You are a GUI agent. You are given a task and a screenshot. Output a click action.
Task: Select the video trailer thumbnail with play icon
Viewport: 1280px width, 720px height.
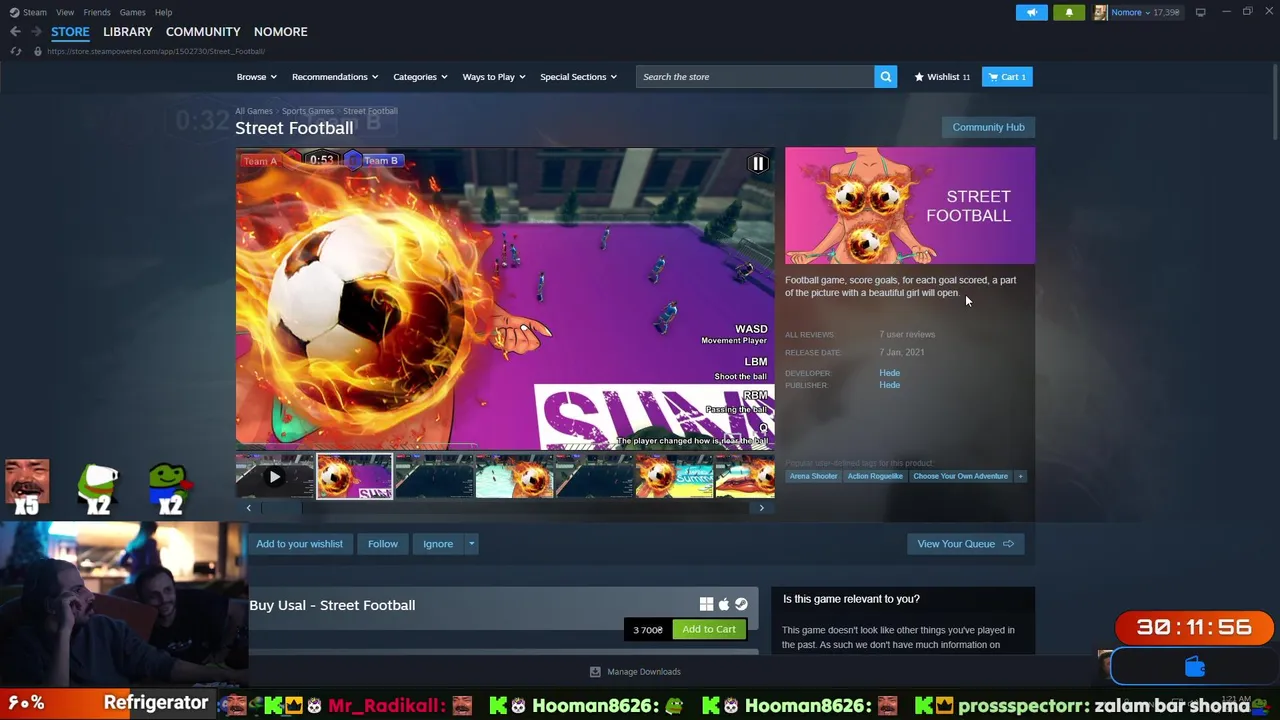click(275, 477)
